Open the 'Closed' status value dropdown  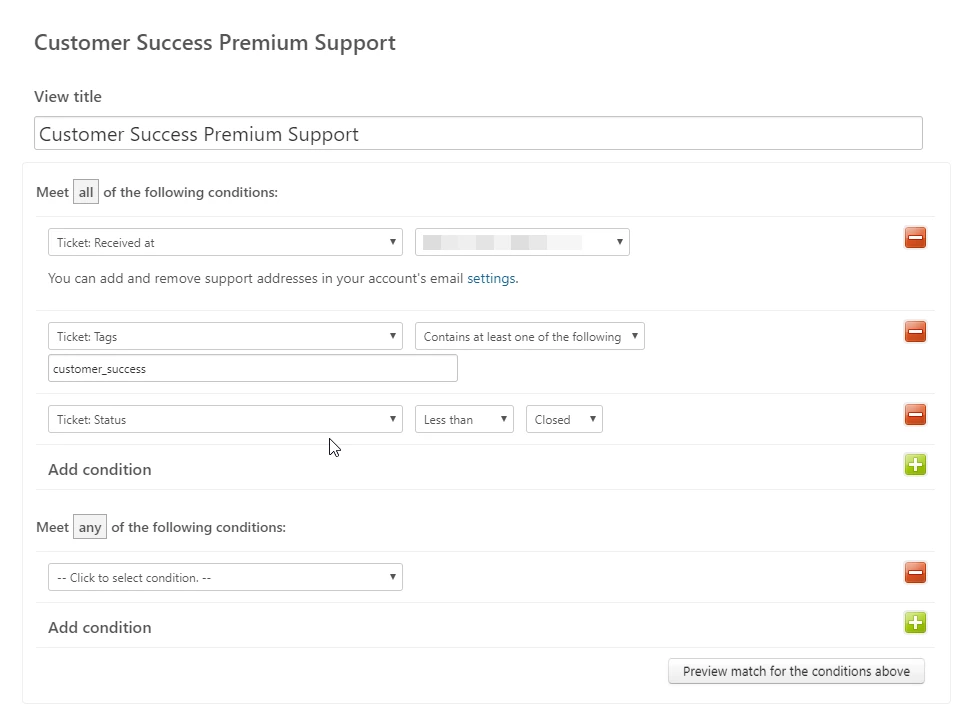click(x=564, y=420)
